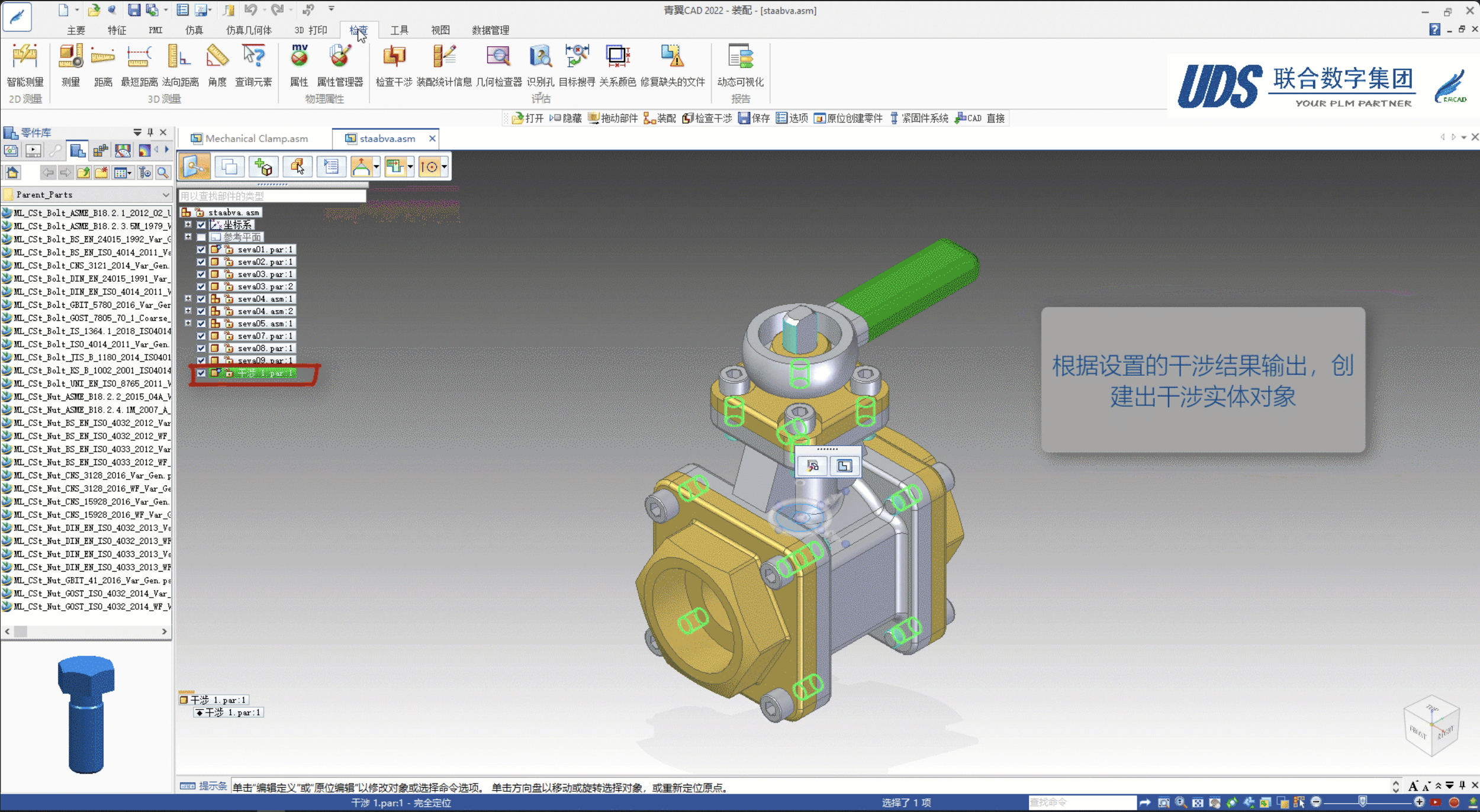Toggle checkbox for seva07.par:1

pyautogui.click(x=201, y=336)
